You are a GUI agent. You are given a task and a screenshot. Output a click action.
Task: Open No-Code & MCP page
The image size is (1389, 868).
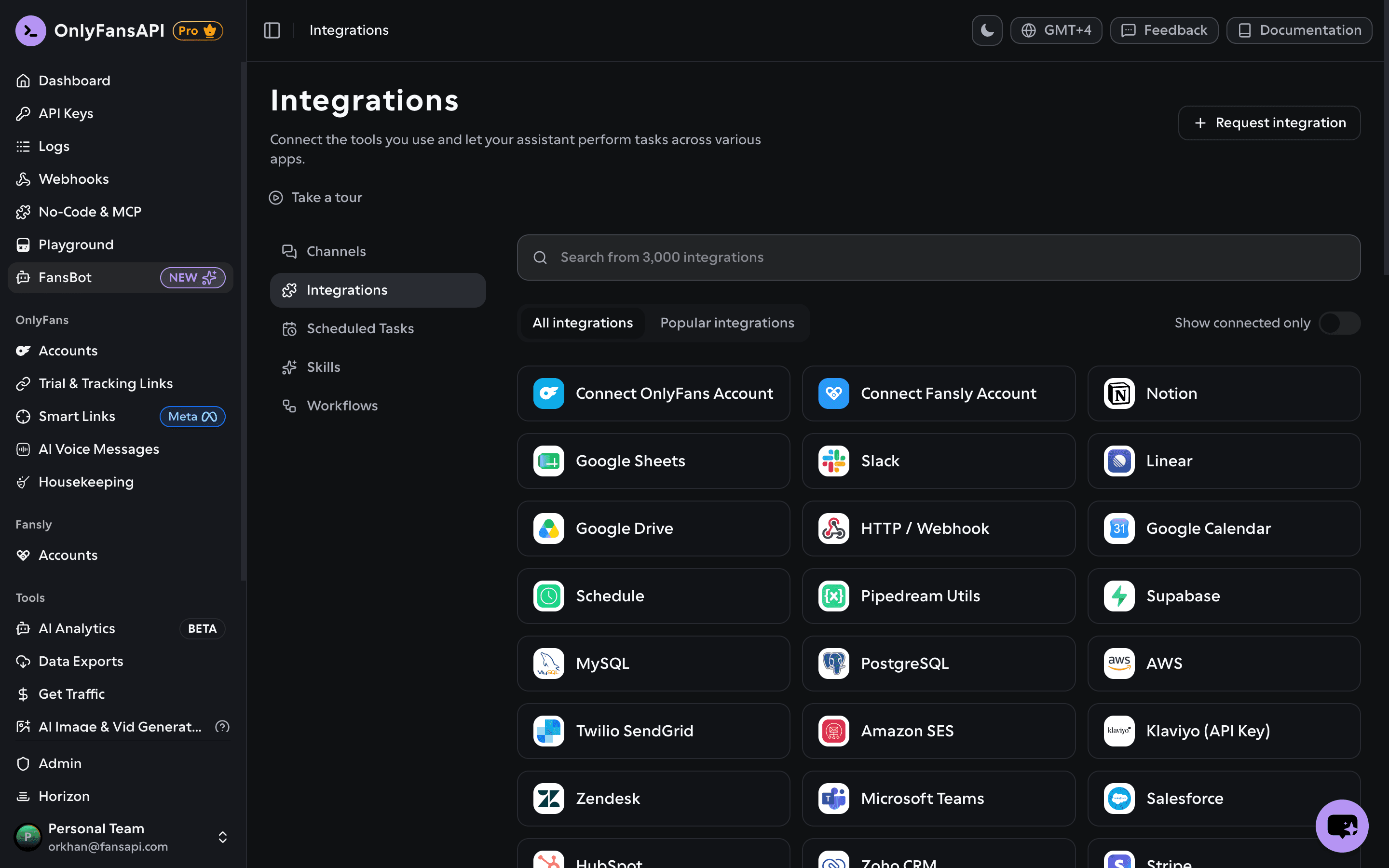pyautogui.click(x=121, y=212)
